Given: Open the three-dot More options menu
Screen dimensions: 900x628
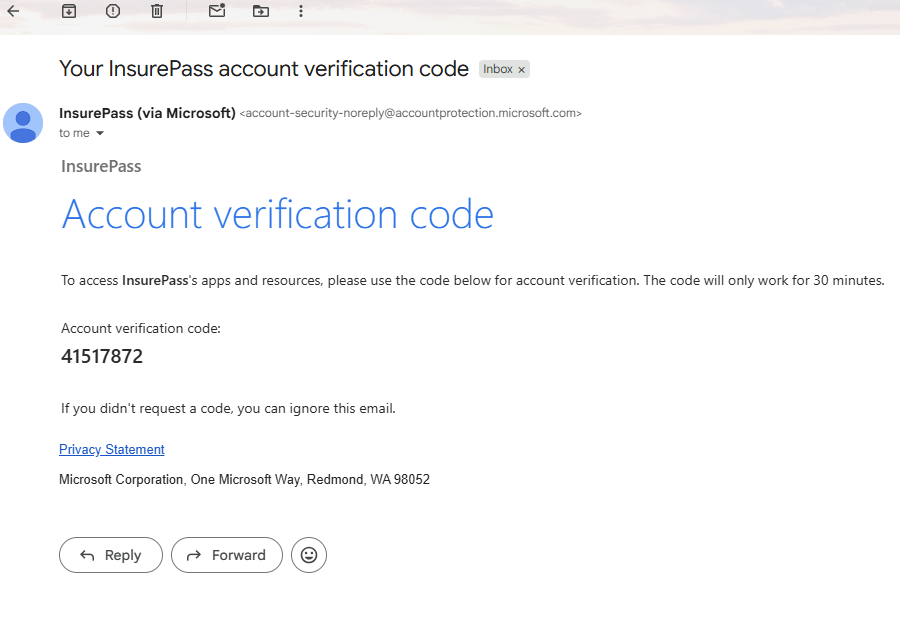Looking at the screenshot, I should pyautogui.click(x=301, y=11).
